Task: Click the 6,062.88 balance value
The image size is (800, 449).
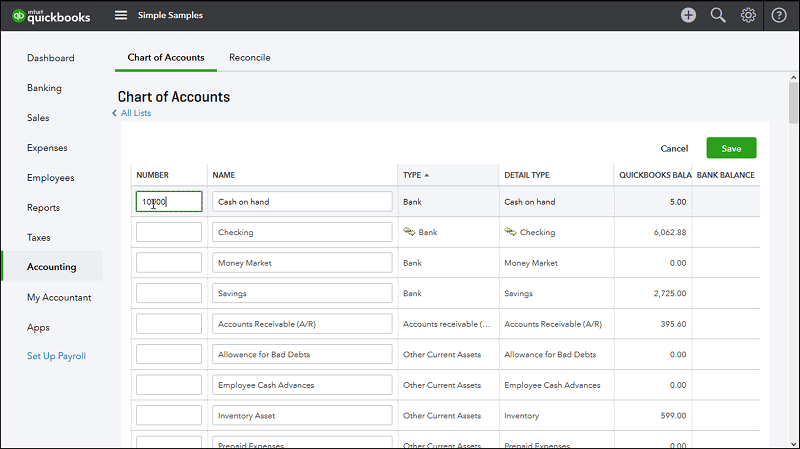Action: point(670,232)
